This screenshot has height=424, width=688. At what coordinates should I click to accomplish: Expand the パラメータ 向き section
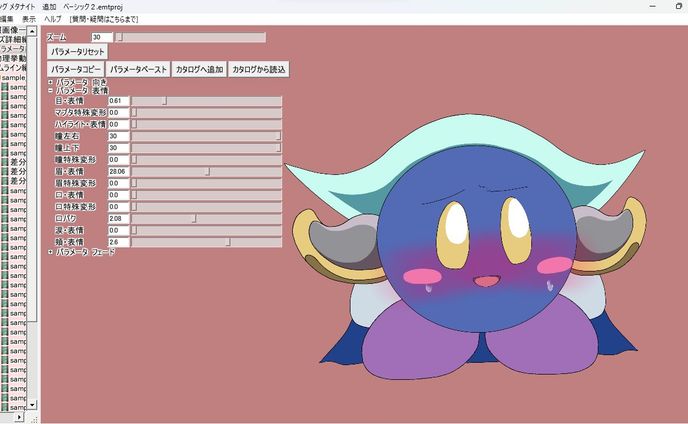click(x=50, y=82)
